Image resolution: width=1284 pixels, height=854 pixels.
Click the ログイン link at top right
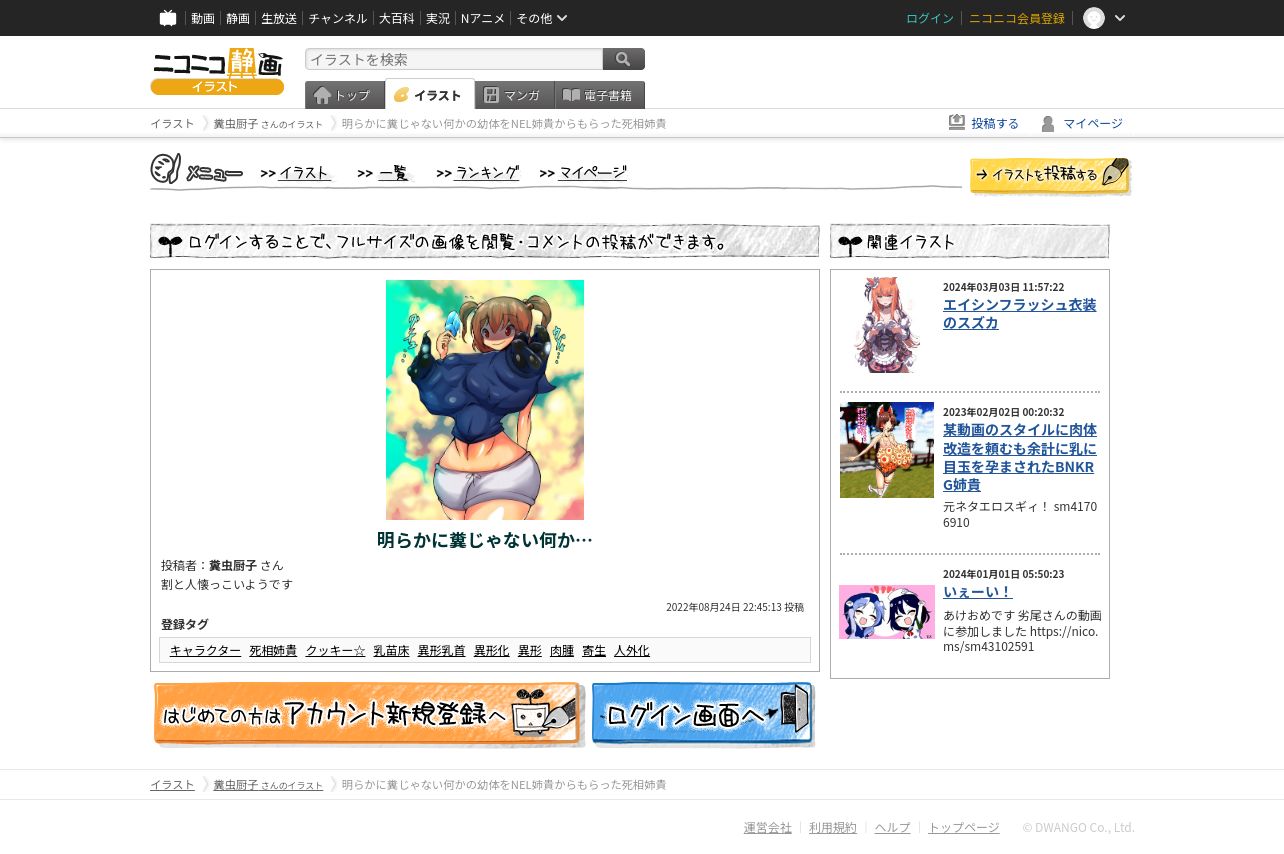tap(930, 18)
